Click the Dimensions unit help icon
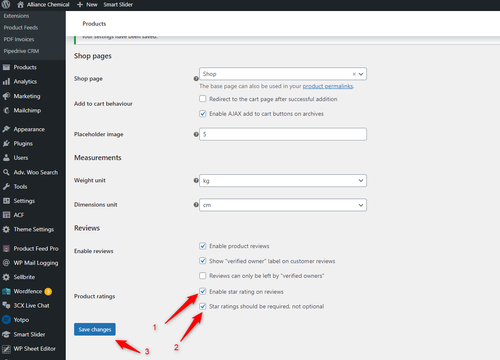500x360 pixels. coord(196,205)
